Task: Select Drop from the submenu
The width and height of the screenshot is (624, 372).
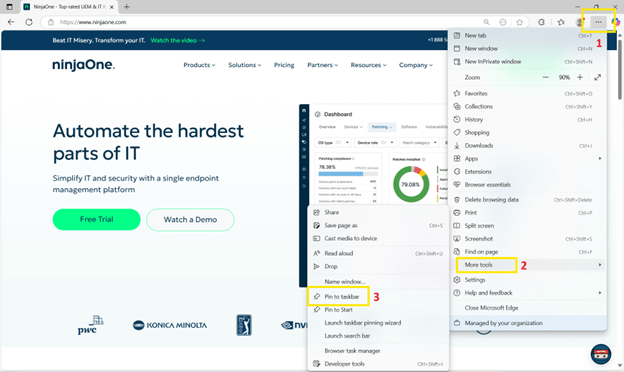Action: (378, 267)
